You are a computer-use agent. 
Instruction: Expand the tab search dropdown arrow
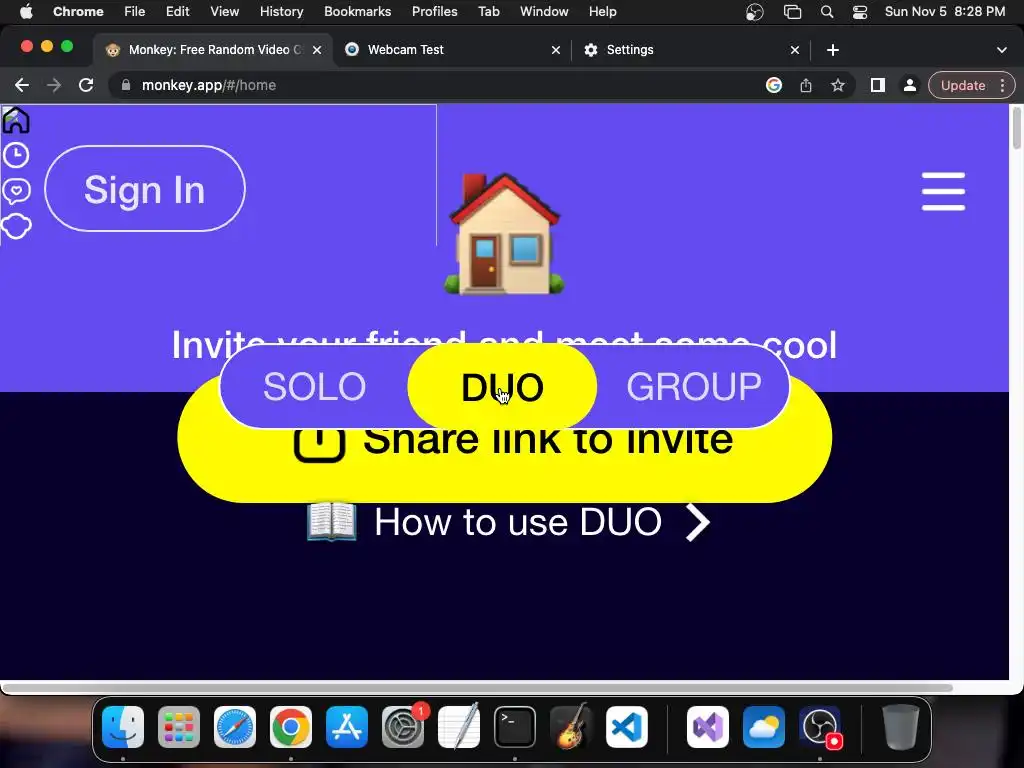pyautogui.click(x=1001, y=50)
